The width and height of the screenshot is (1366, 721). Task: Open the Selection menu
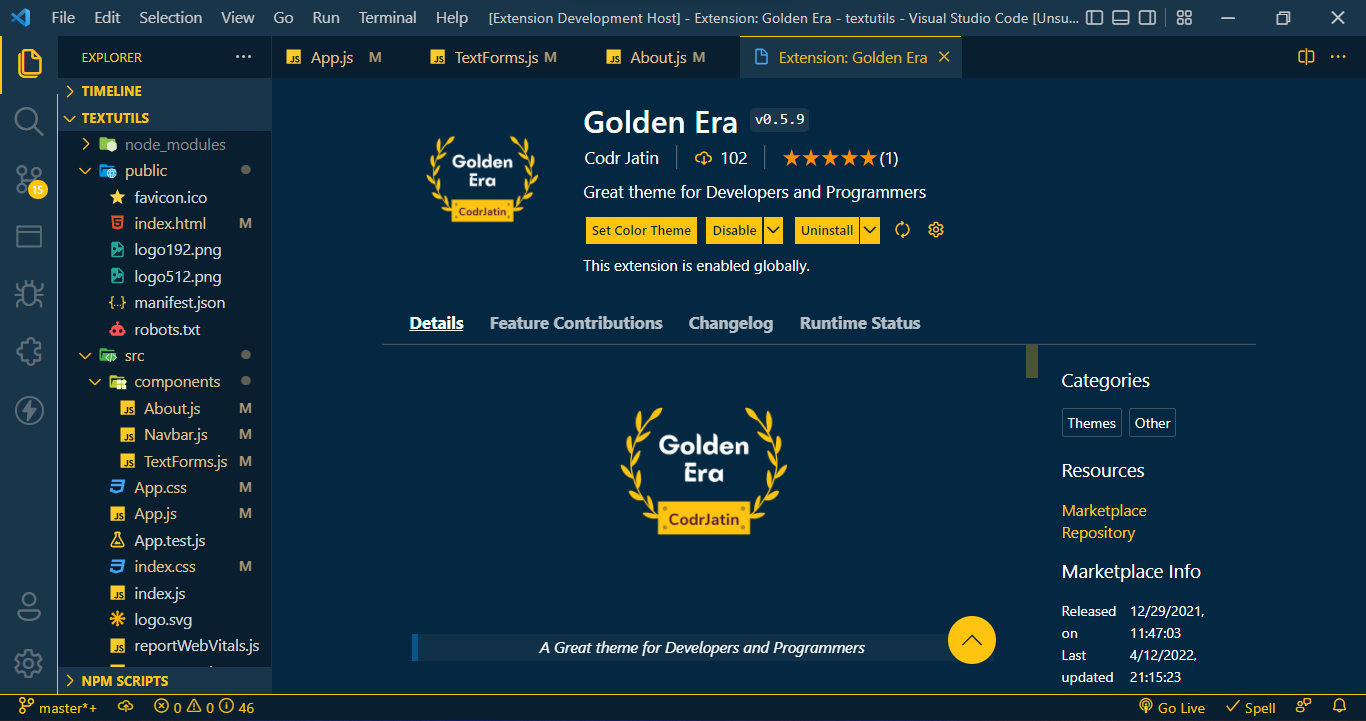(170, 18)
